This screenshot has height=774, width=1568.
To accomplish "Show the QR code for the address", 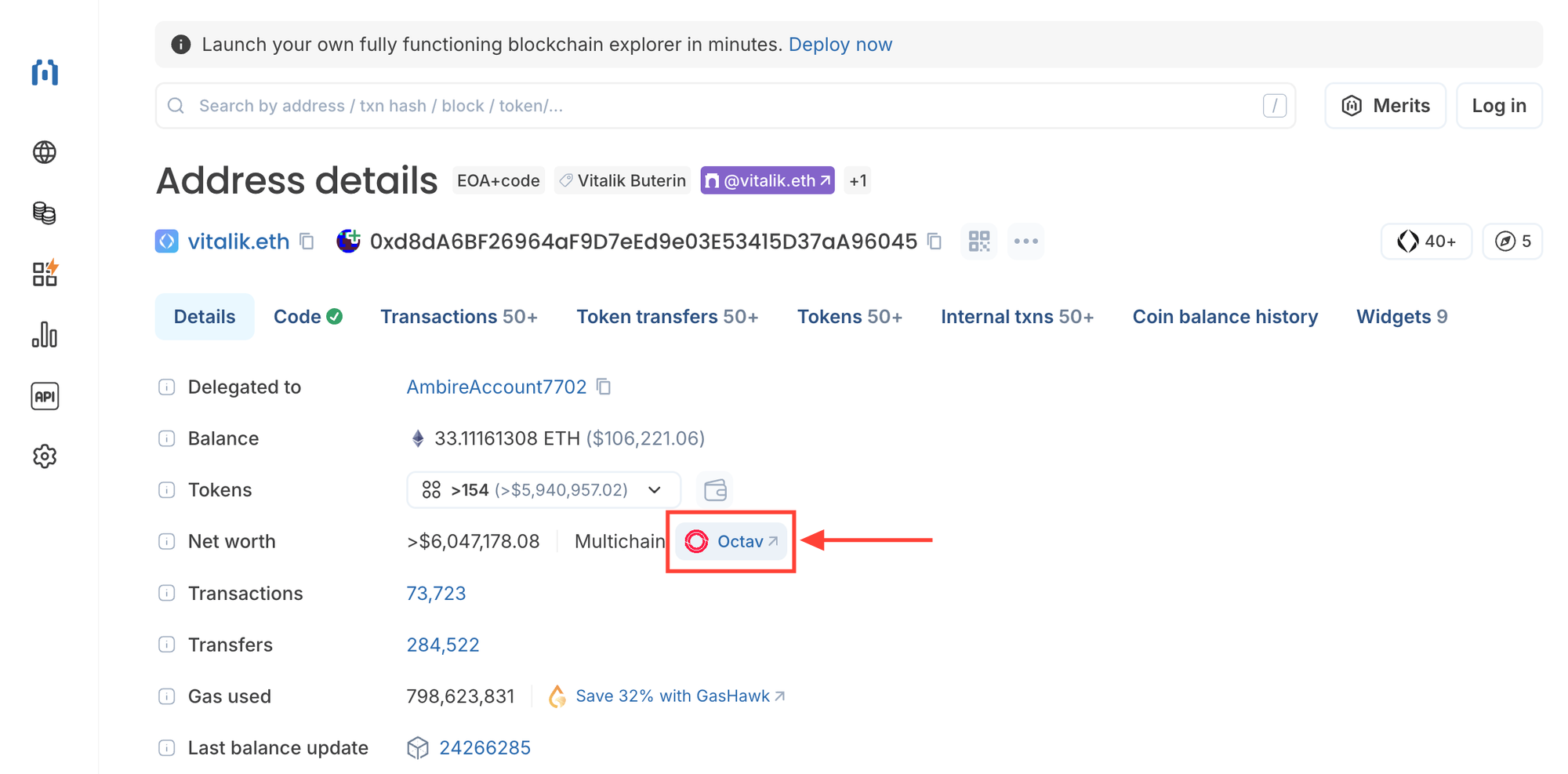I will tap(978, 242).
